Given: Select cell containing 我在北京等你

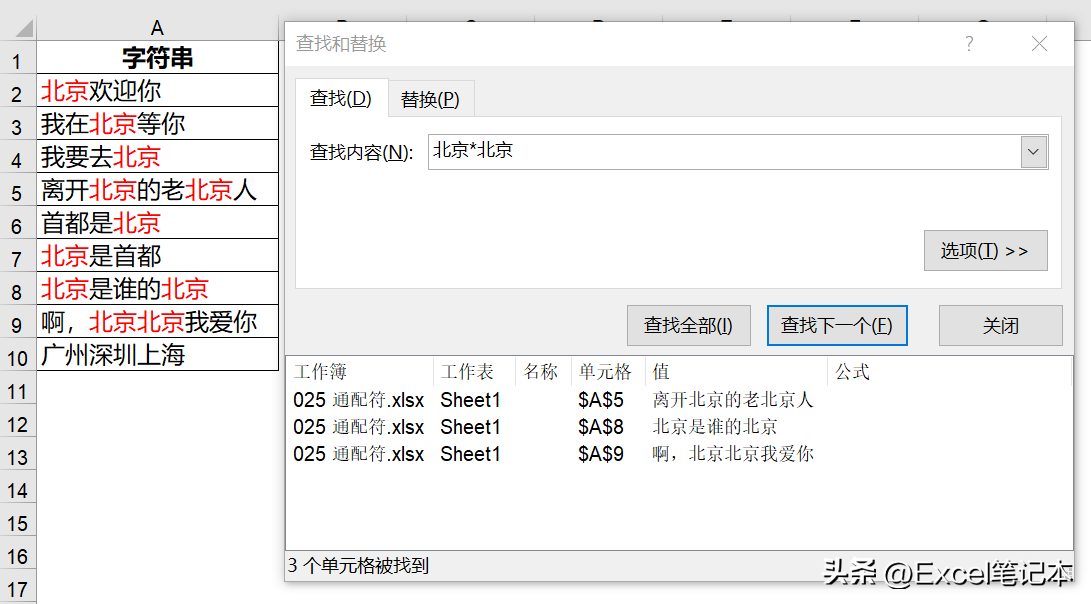Looking at the screenshot, I should pyautogui.click(x=157, y=123).
